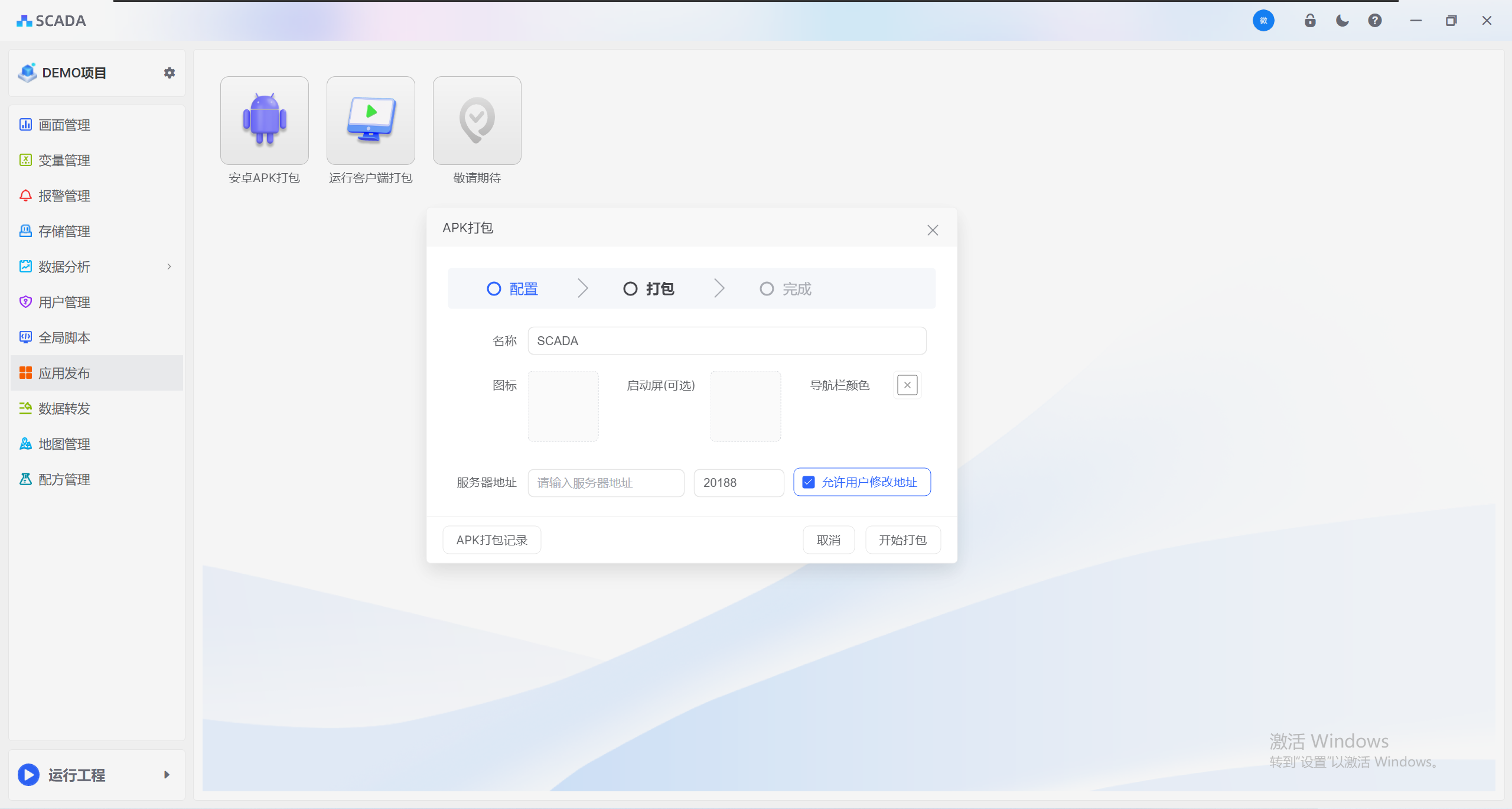Click the startup screen upload box

[745, 407]
